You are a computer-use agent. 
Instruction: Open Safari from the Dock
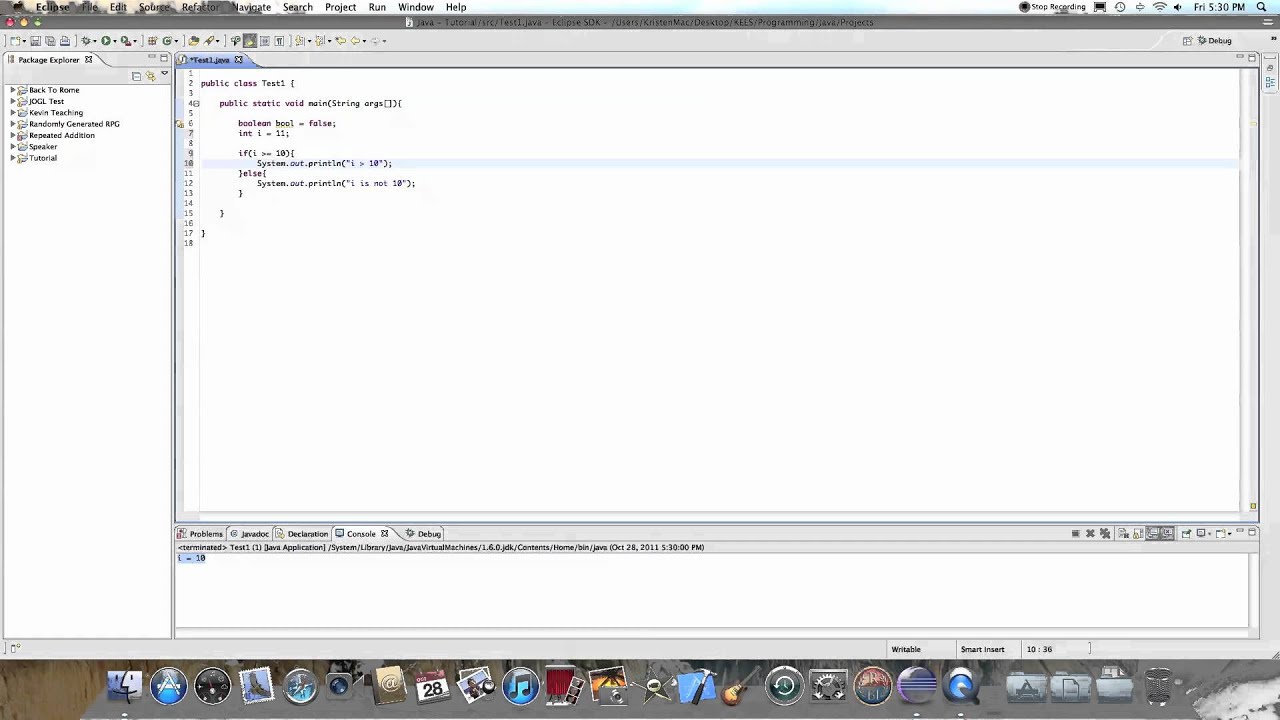300,686
